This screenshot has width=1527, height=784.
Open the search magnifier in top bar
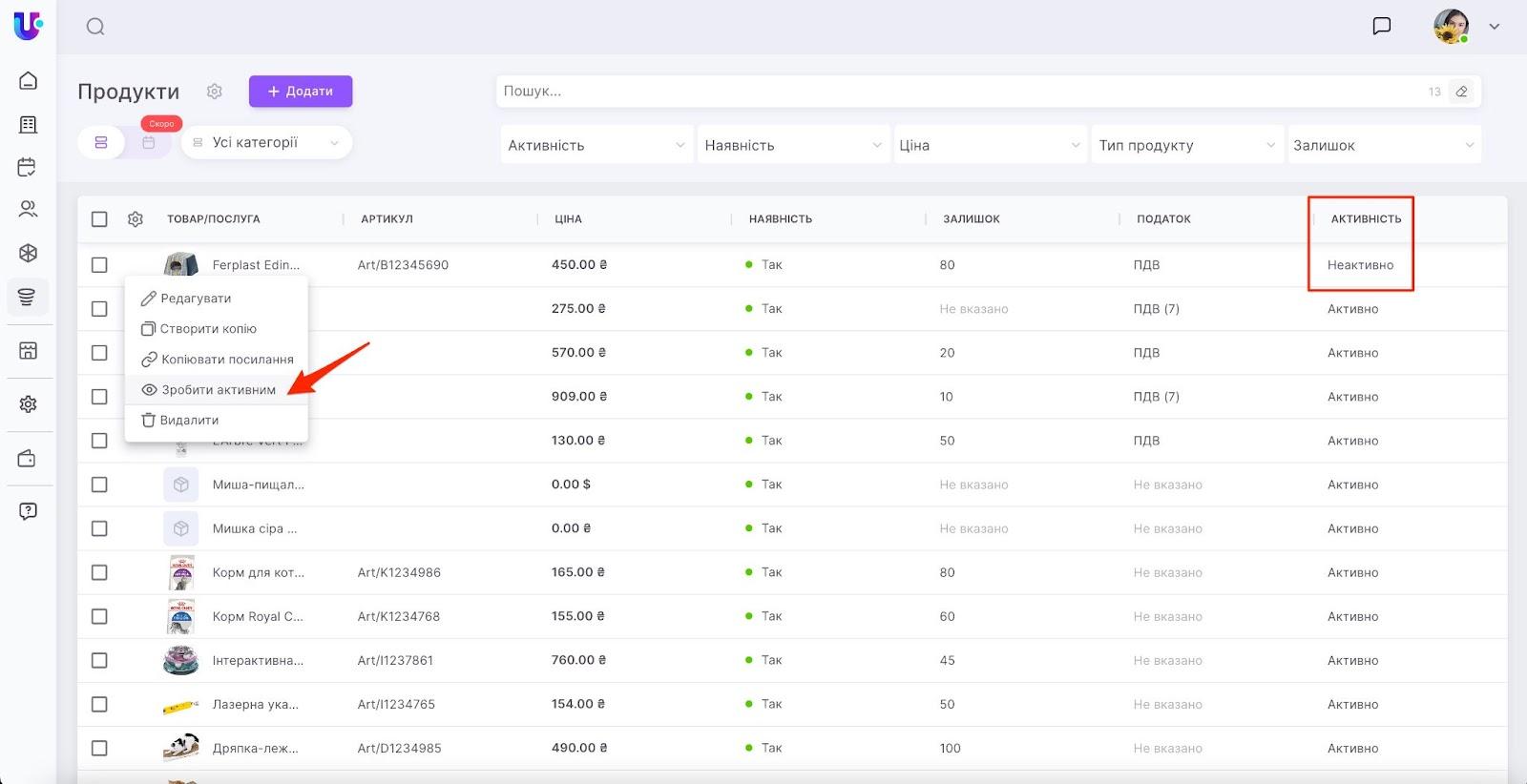[x=95, y=27]
